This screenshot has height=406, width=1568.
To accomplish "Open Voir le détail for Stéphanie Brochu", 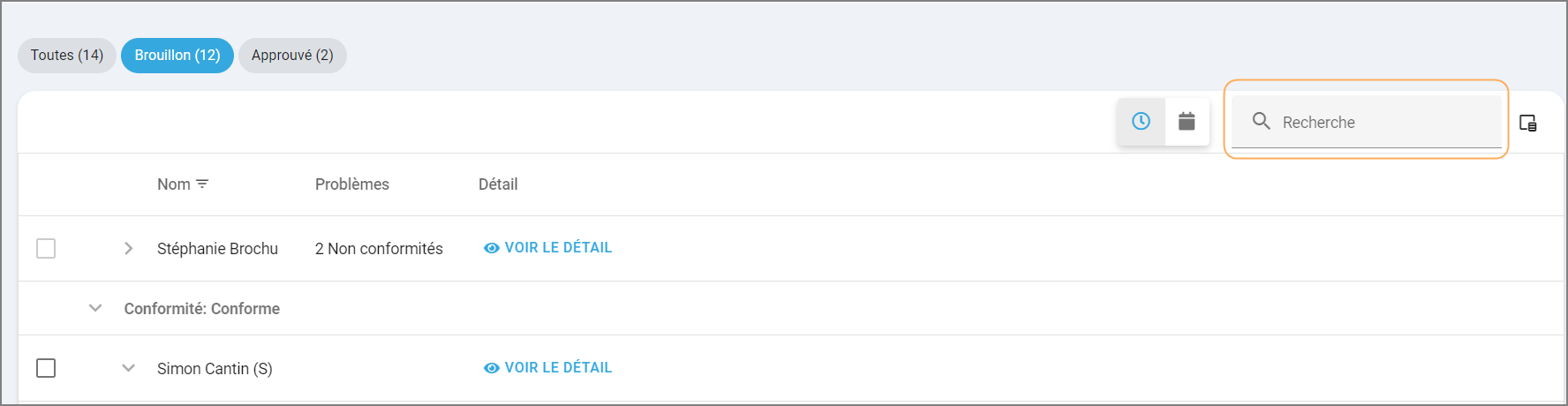I will pyautogui.click(x=558, y=248).
